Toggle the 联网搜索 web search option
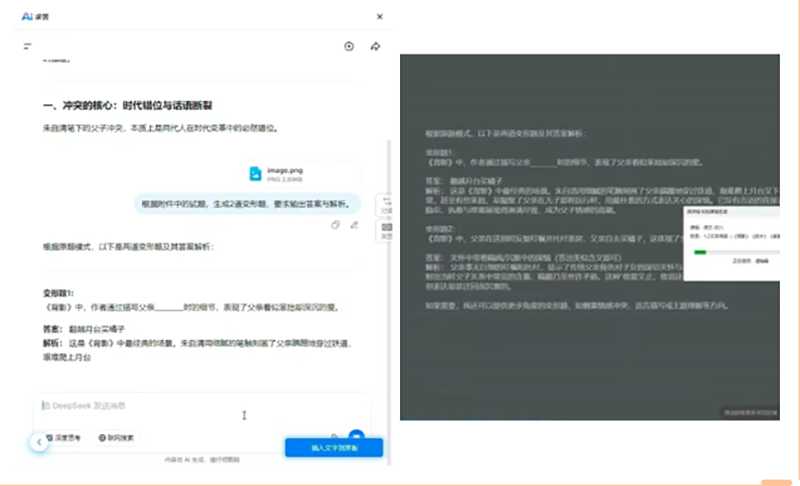The height and width of the screenshot is (486, 800). point(117,438)
